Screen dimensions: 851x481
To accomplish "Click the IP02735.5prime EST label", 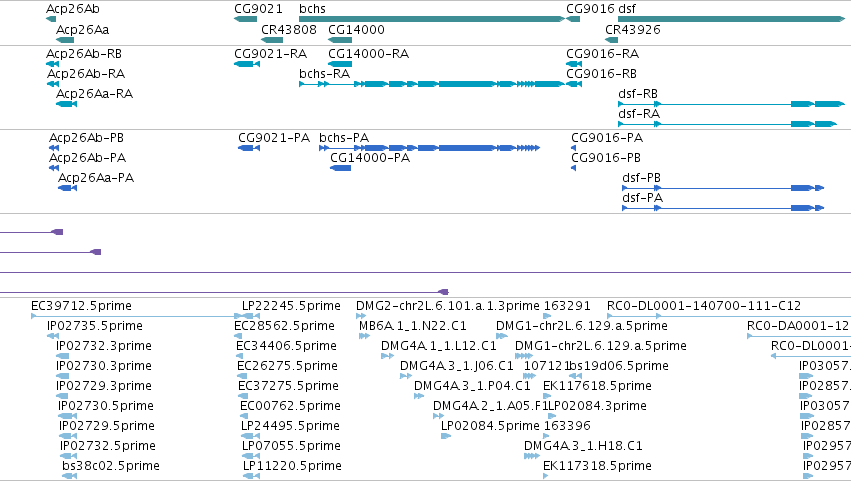I will point(95,326).
